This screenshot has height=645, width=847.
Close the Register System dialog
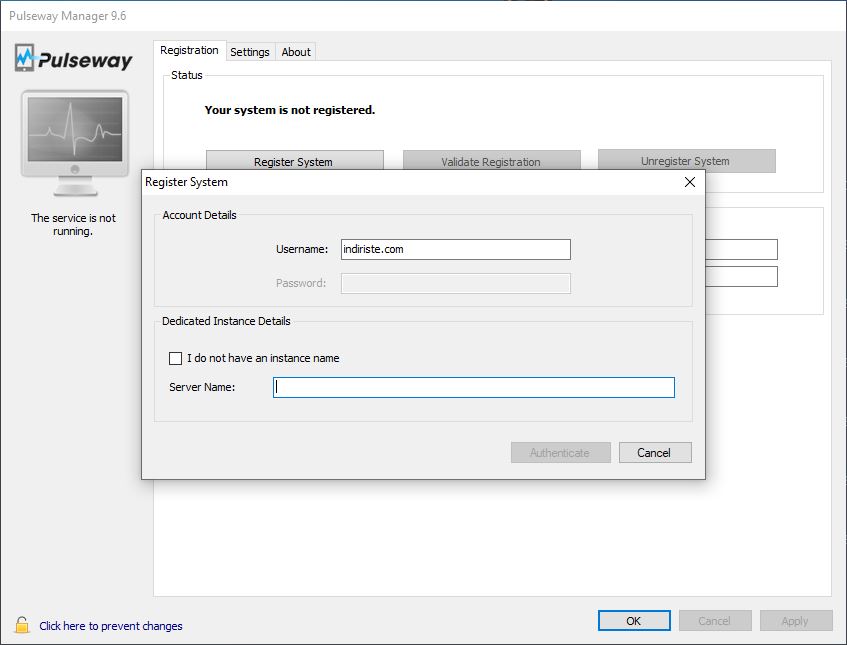click(x=690, y=182)
